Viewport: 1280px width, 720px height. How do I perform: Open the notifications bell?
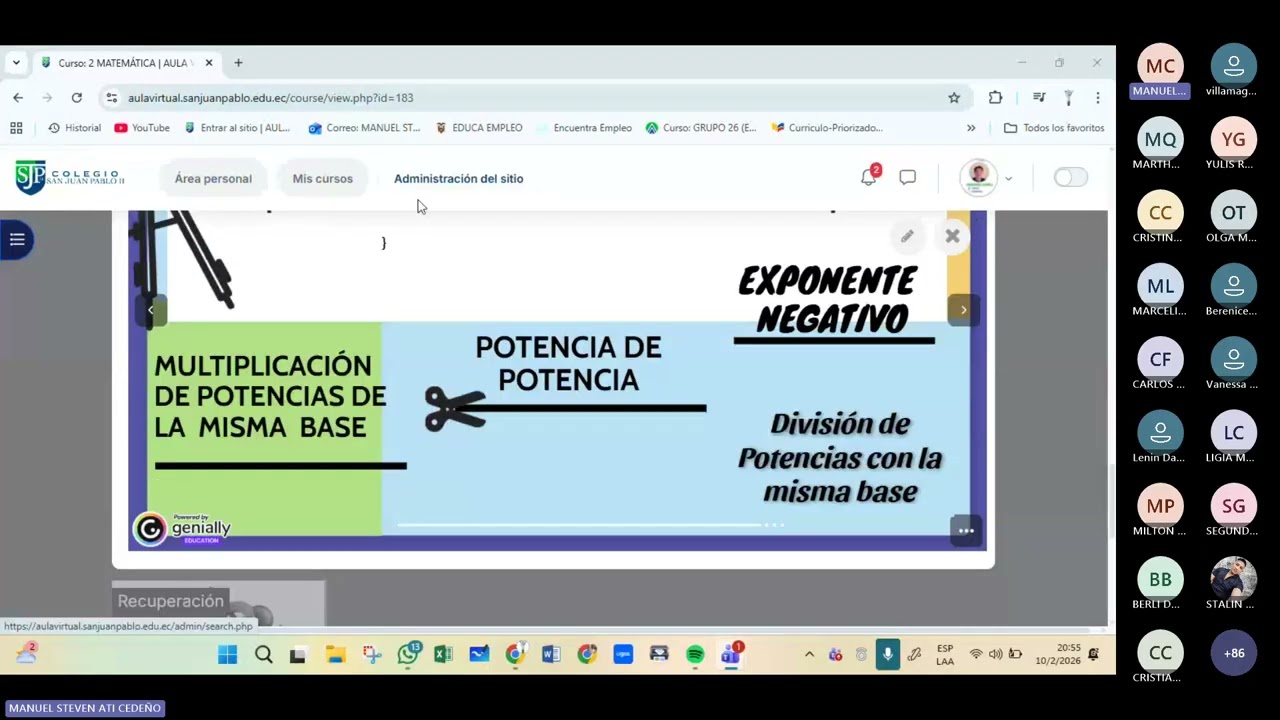pos(869,177)
